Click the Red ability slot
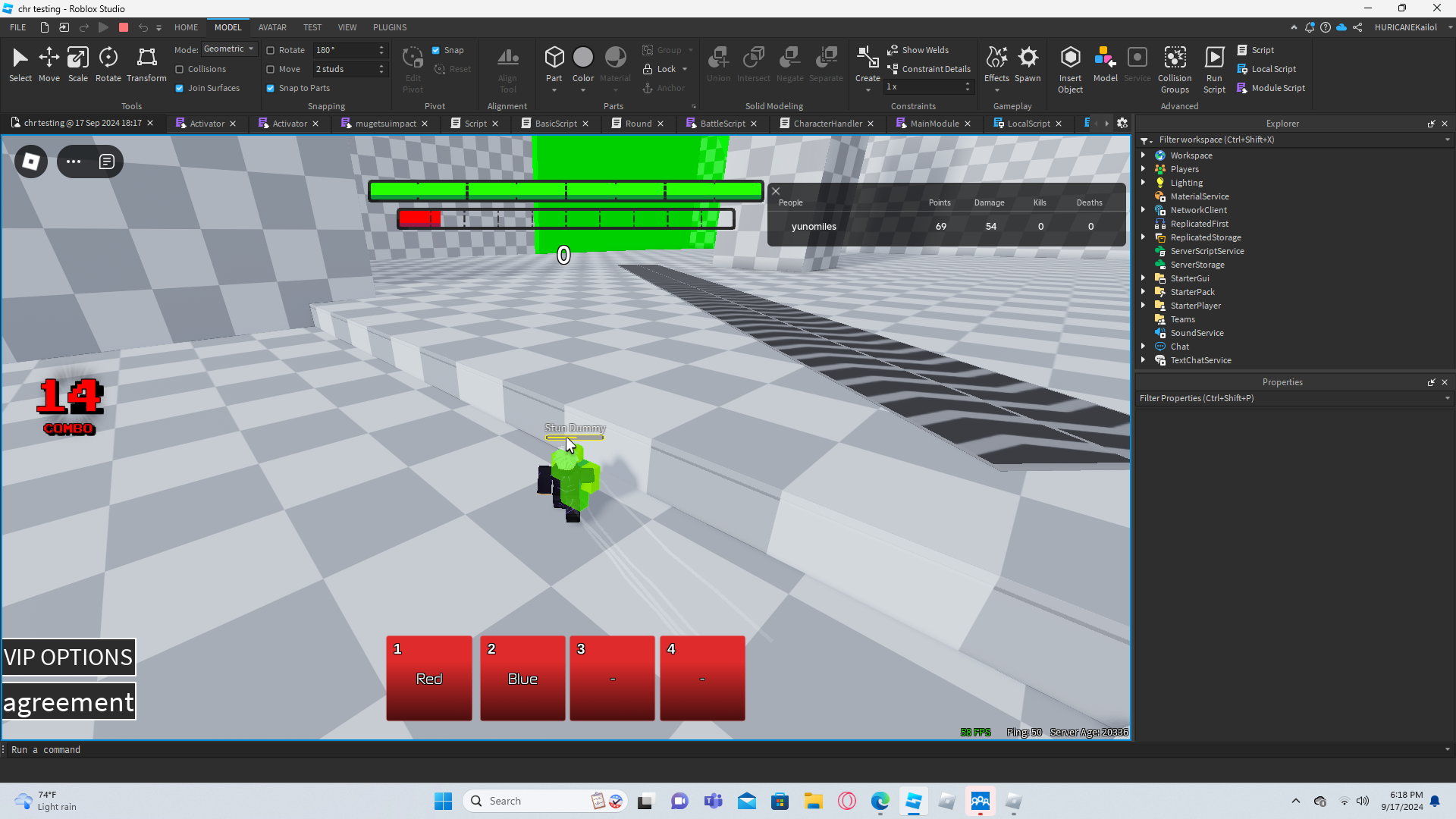This screenshot has height=819, width=1456. pos(429,678)
